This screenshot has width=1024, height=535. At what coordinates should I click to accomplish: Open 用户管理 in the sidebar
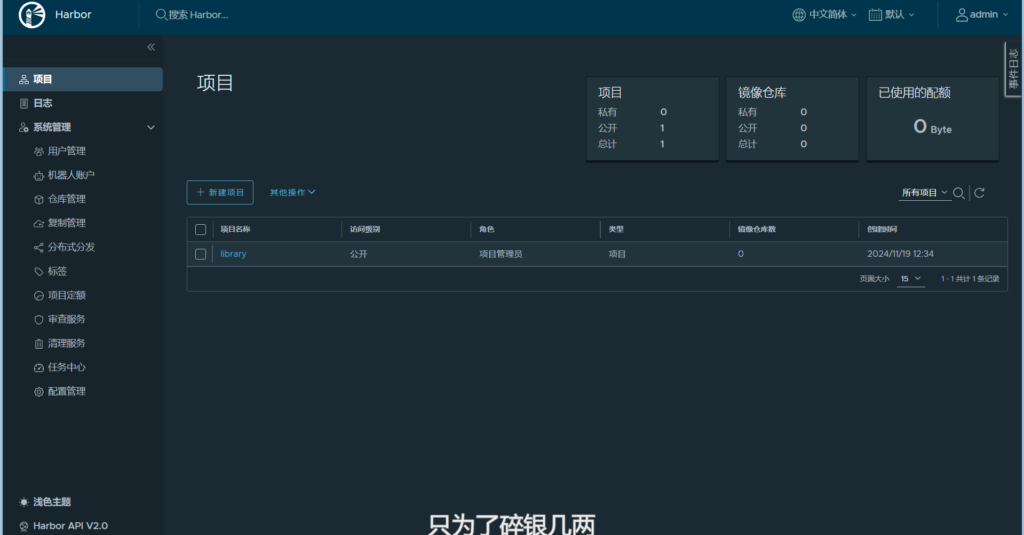point(66,151)
